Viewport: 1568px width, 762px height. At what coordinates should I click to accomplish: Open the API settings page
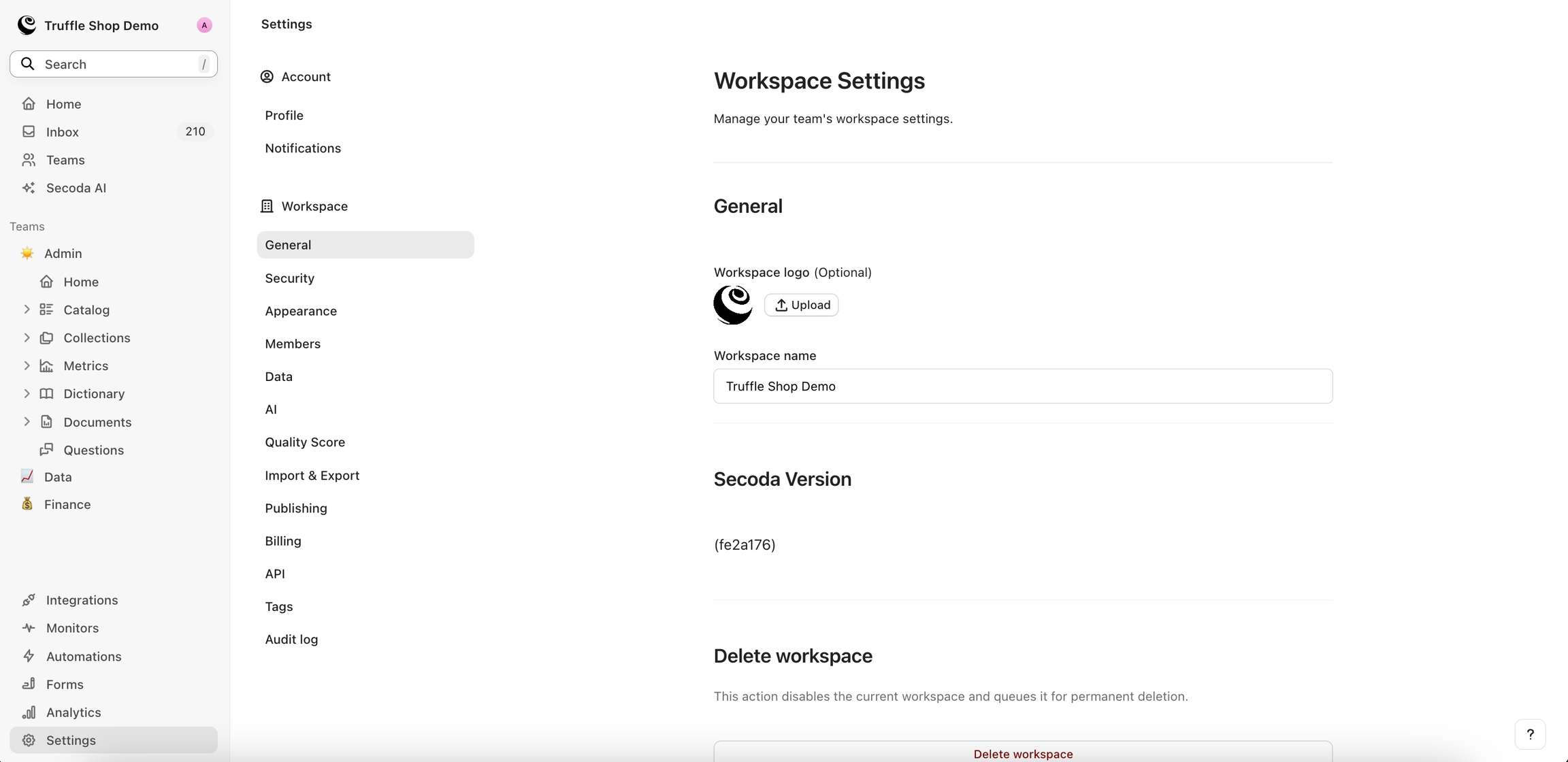[x=365, y=574]
